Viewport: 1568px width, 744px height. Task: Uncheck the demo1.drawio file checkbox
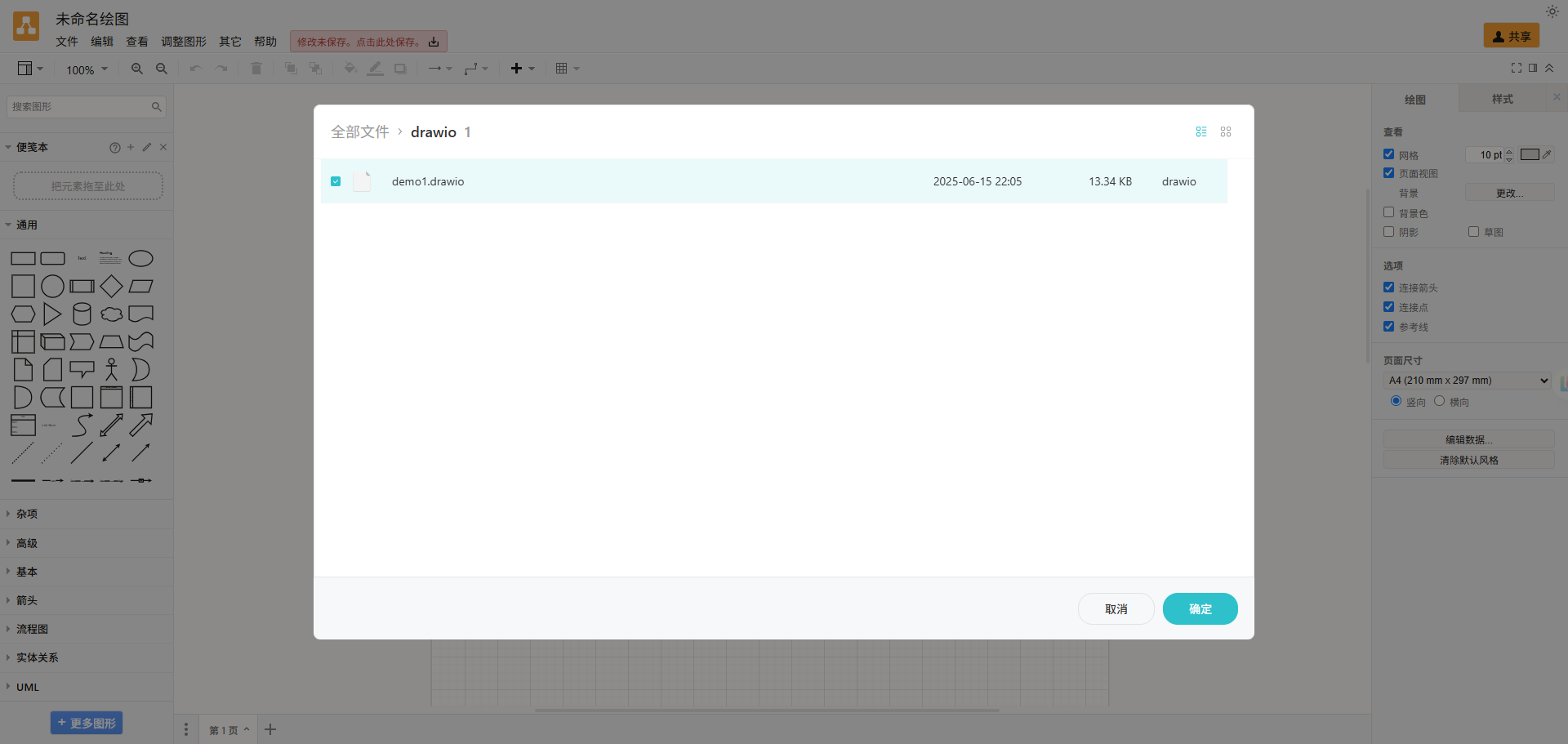click(336, 181)
